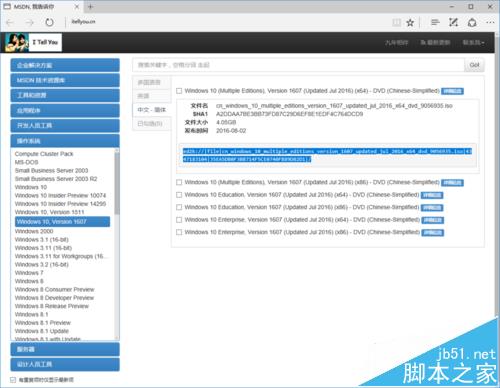Select the first language tab
This screenshot has height=388, width=500.
click(x=152, y=82)
